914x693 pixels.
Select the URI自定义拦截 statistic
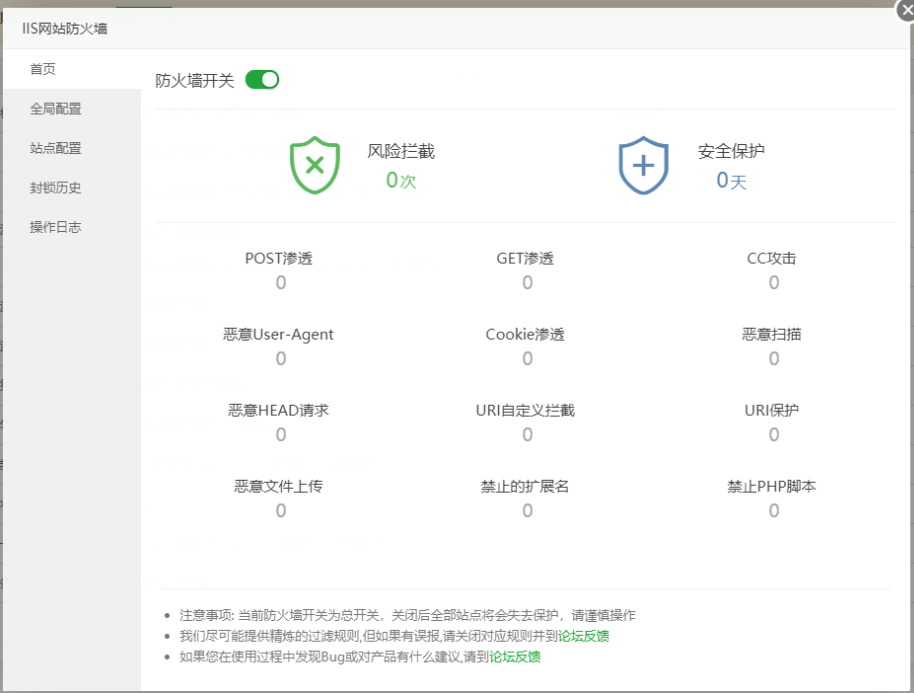tap(526, 423)
